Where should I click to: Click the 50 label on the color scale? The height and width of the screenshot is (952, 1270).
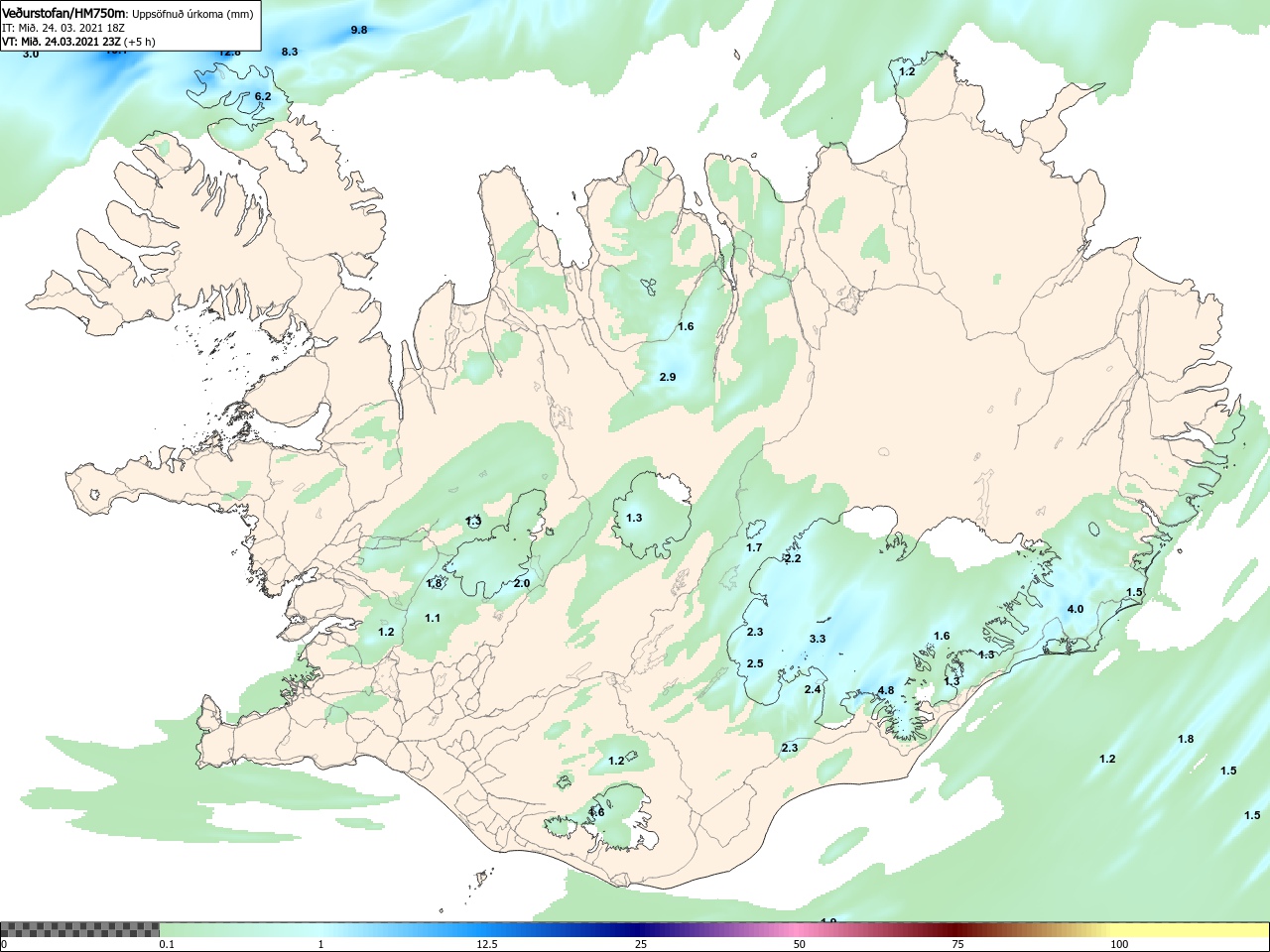pyautogui.click(x=800, y=944)
